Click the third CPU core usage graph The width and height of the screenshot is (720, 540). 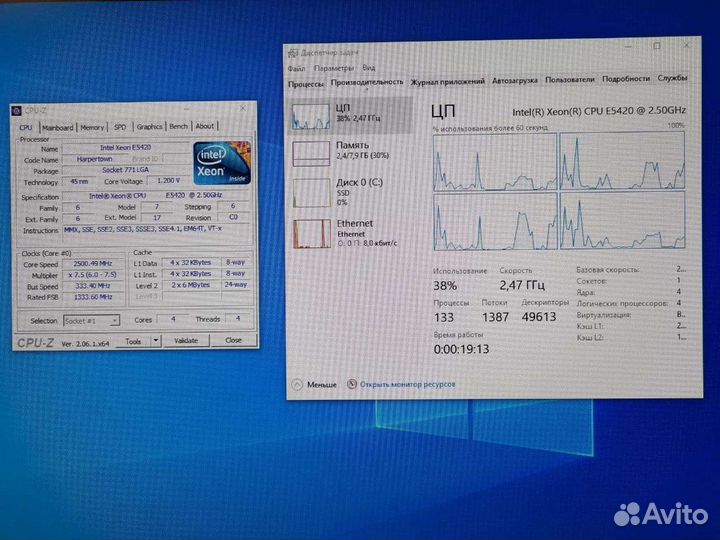(x=495, y=222)
